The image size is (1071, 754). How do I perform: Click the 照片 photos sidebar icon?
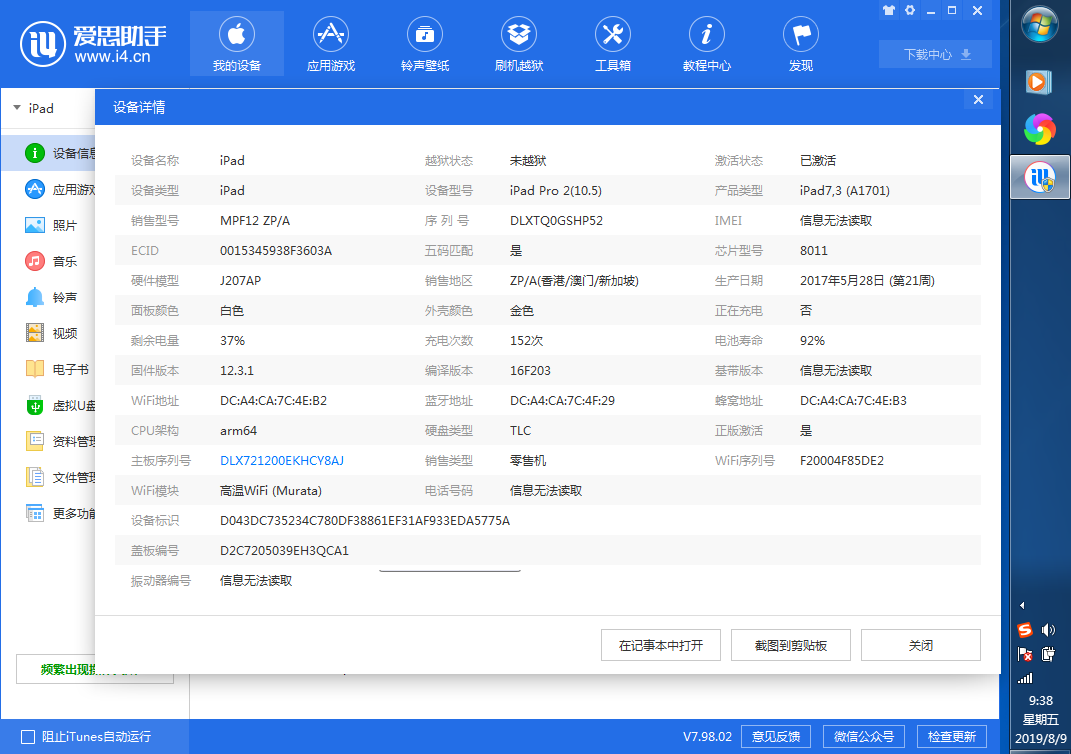click(x=35, y=225)
